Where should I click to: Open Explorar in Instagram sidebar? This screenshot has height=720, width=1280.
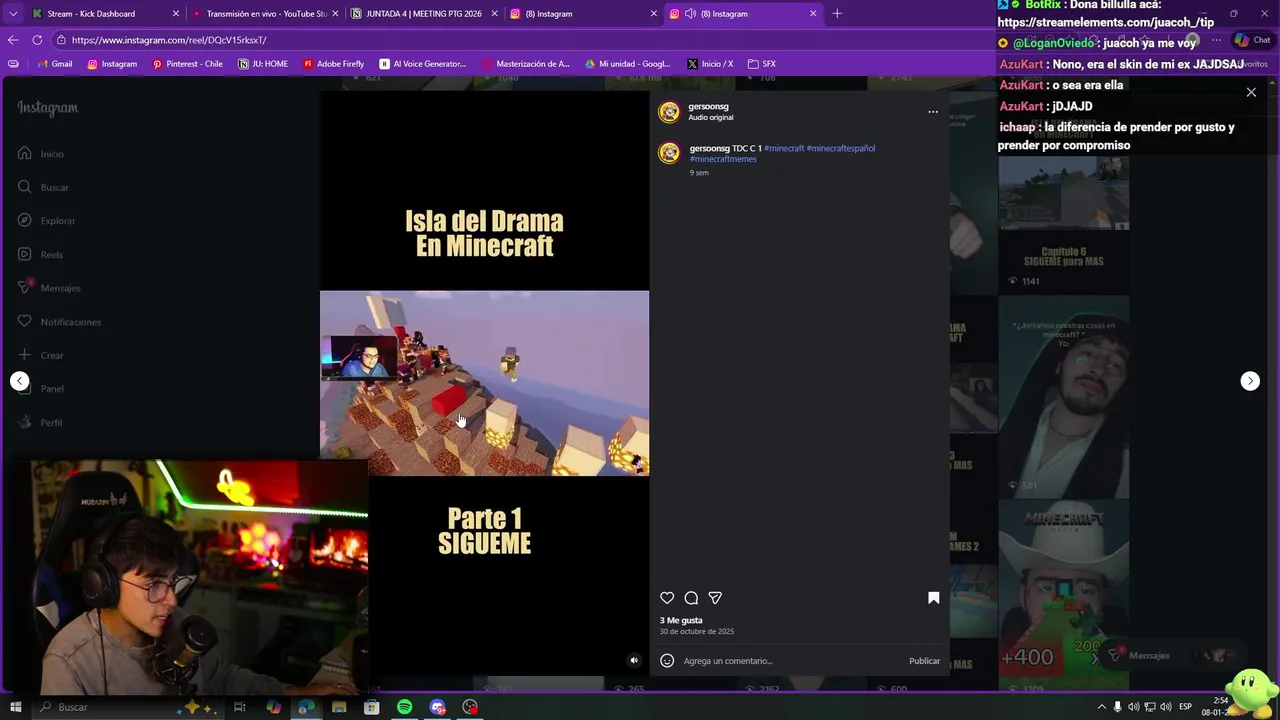pyautogui.click(x=47, y=221)
